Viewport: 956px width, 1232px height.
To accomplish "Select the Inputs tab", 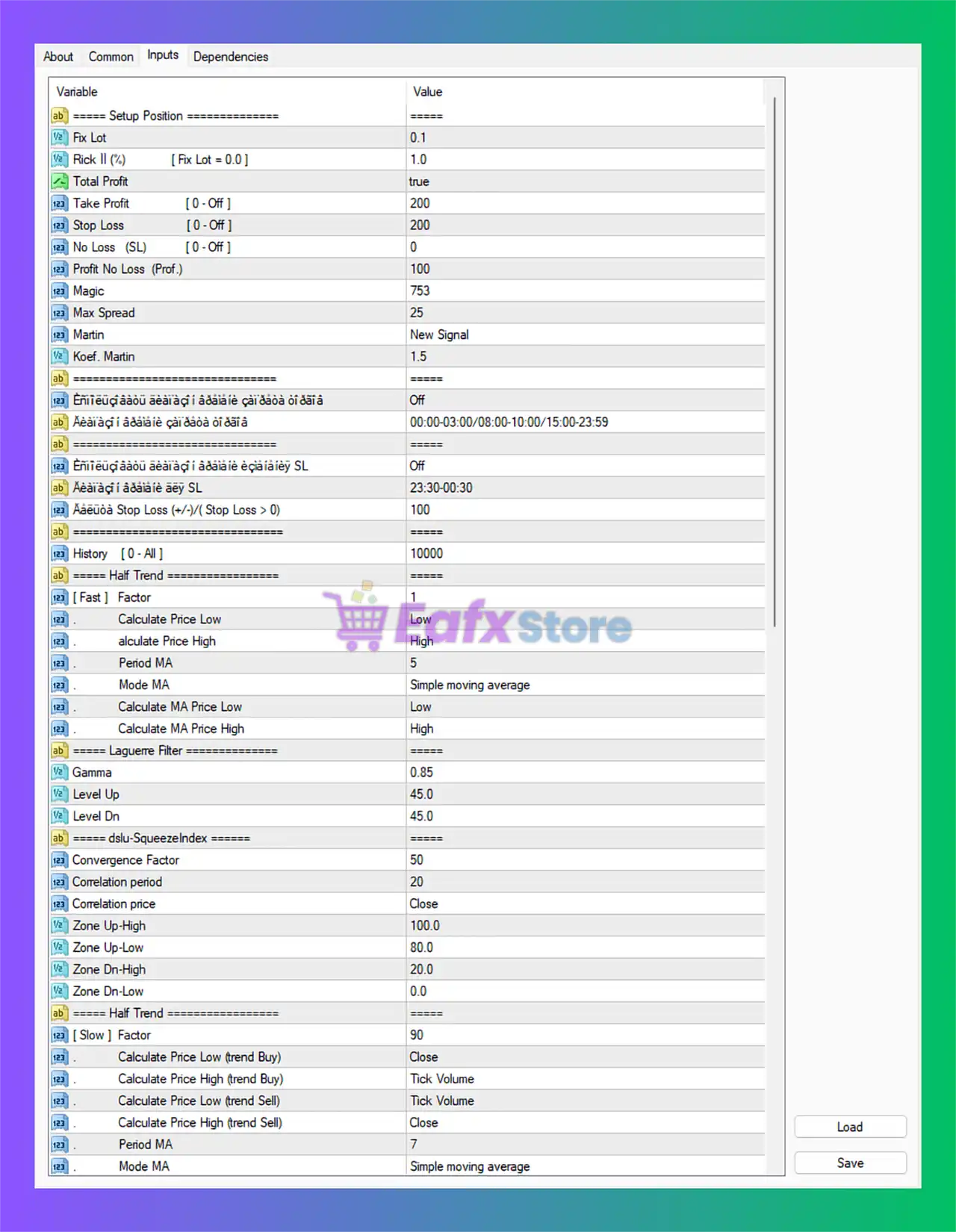I will pyautogui.click(x=163, y=55).
